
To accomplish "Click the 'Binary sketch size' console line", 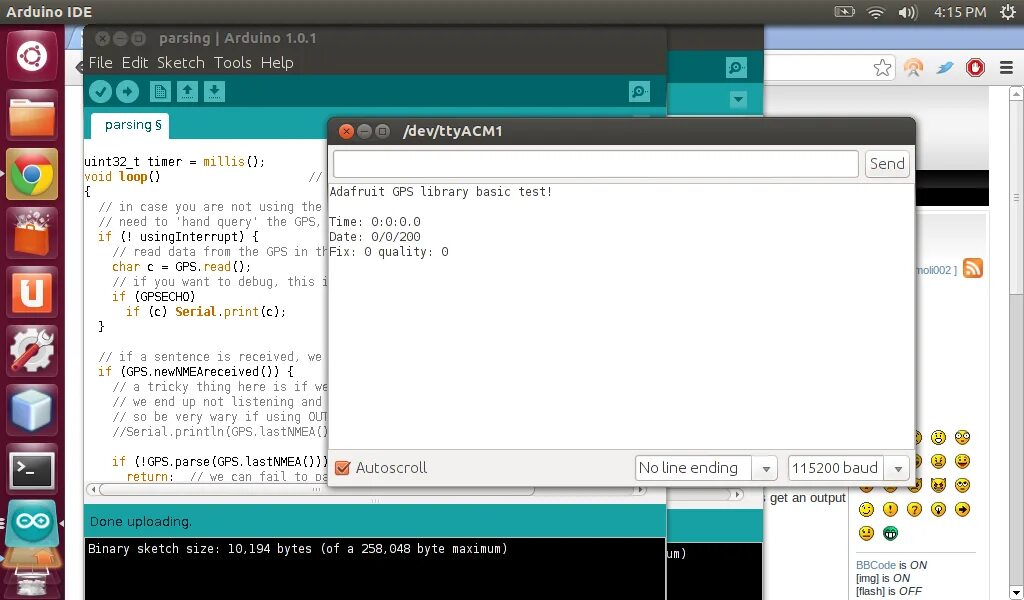I will tap(298, 549).
